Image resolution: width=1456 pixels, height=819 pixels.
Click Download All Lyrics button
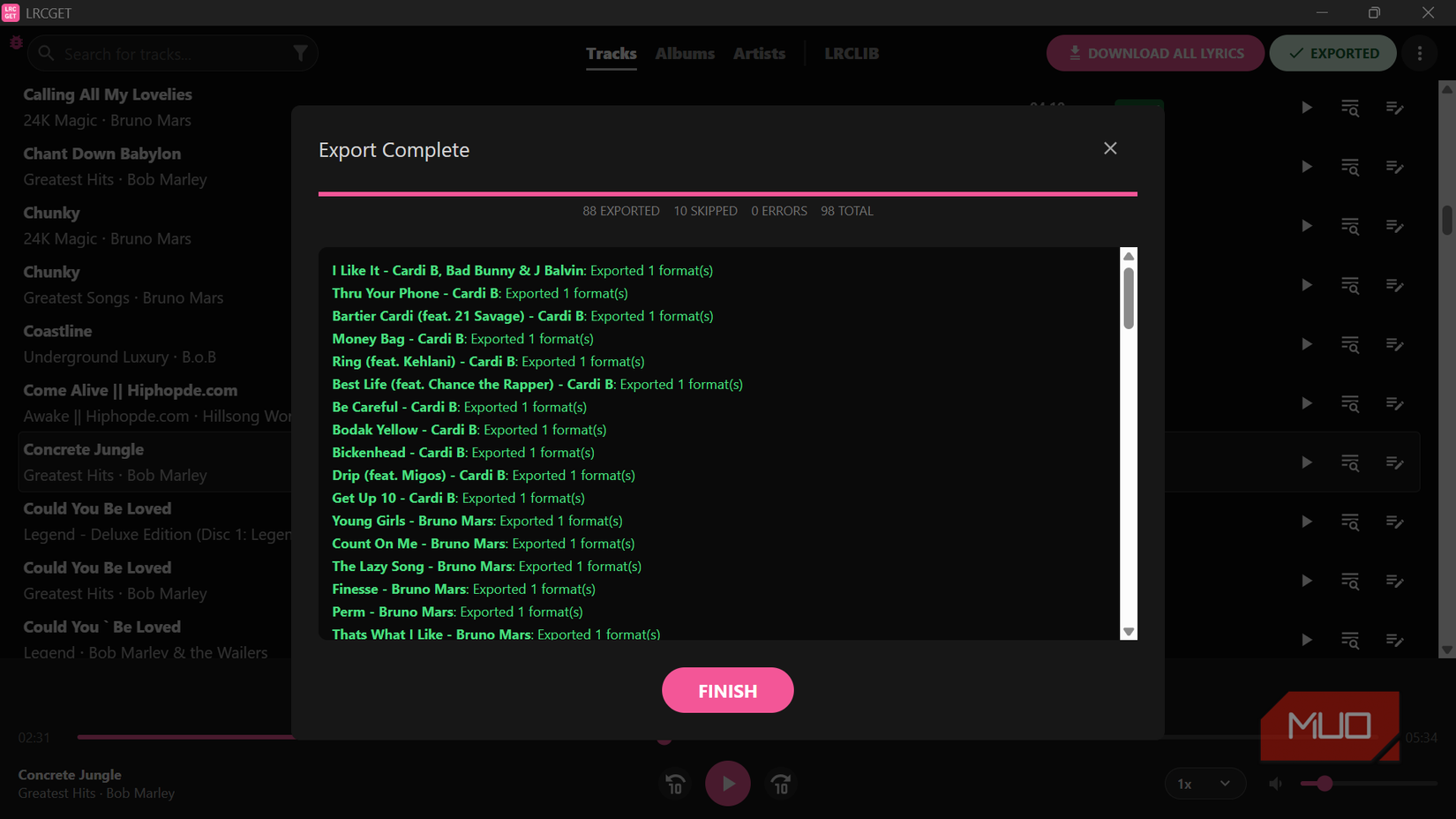click(1155, 53)
